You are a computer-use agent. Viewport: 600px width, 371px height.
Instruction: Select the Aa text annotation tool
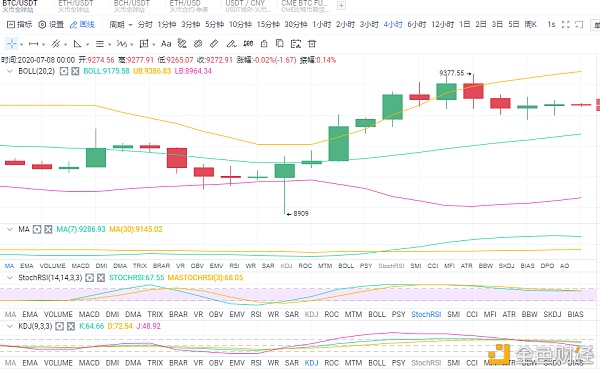click(x=166, y=44)
